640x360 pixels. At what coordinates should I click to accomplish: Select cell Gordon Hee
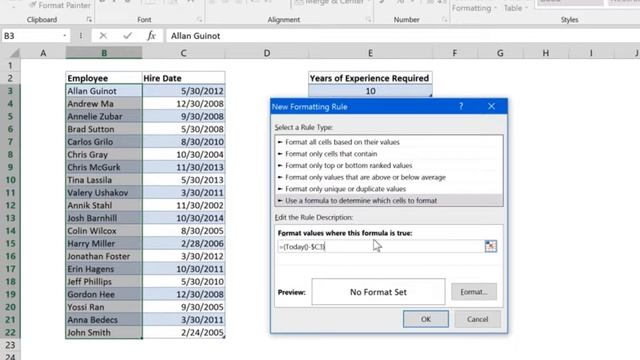point(104,294)
